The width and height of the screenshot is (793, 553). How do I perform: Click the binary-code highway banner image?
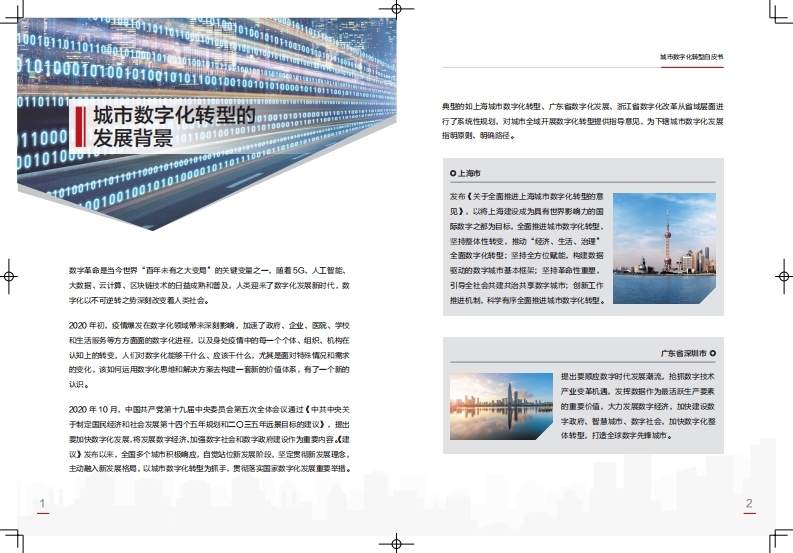[x=207, y=124]
